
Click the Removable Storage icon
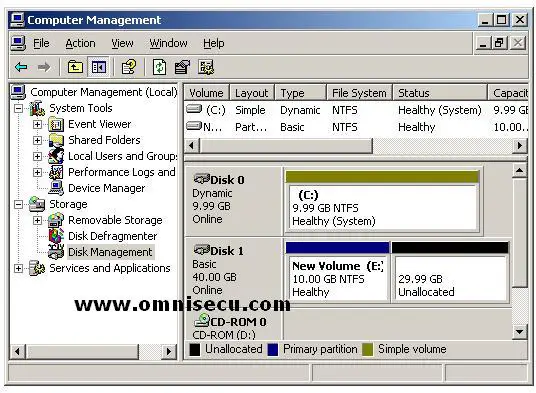[x=56, y=220]
